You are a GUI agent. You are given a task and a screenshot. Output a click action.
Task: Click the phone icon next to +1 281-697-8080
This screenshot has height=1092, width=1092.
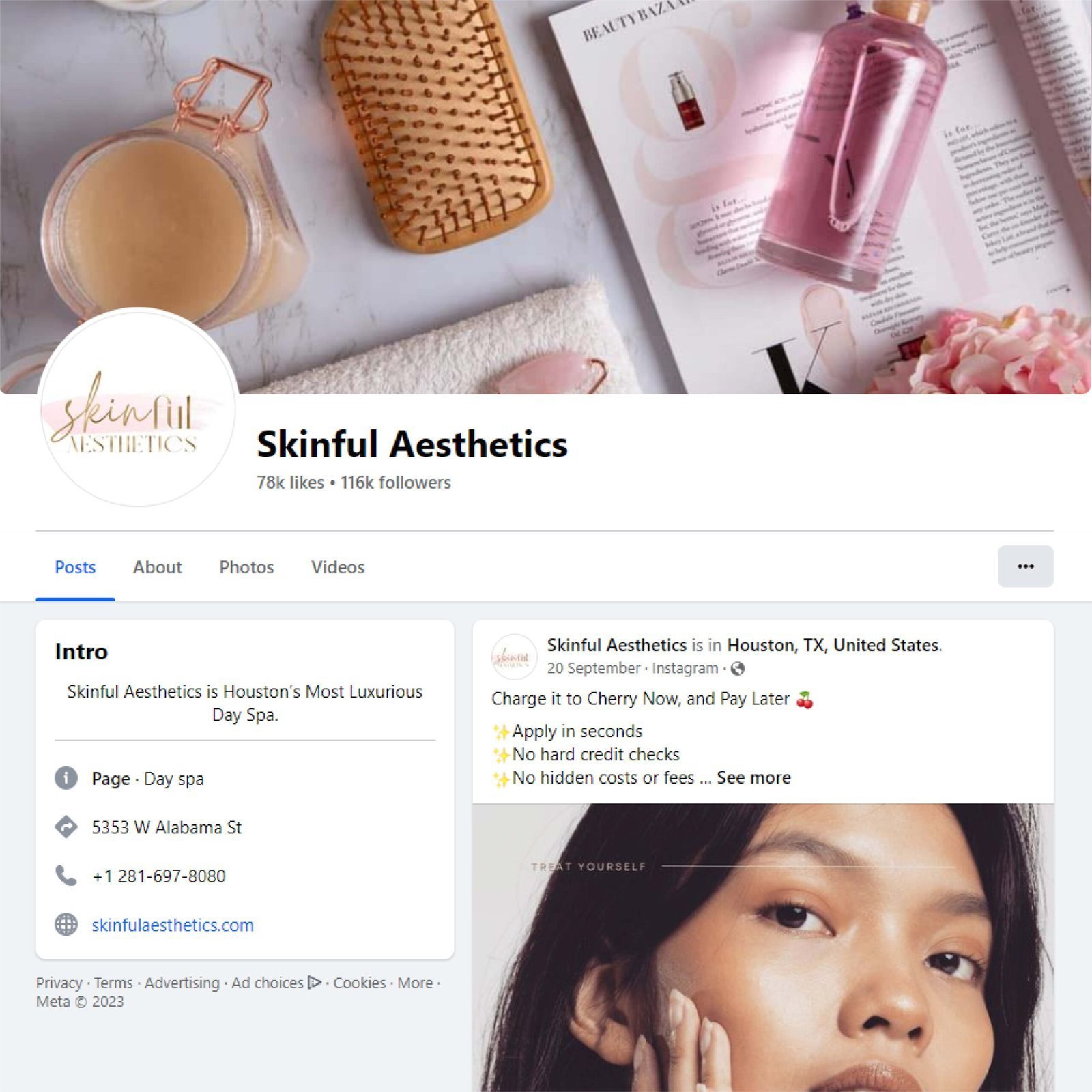66,876
